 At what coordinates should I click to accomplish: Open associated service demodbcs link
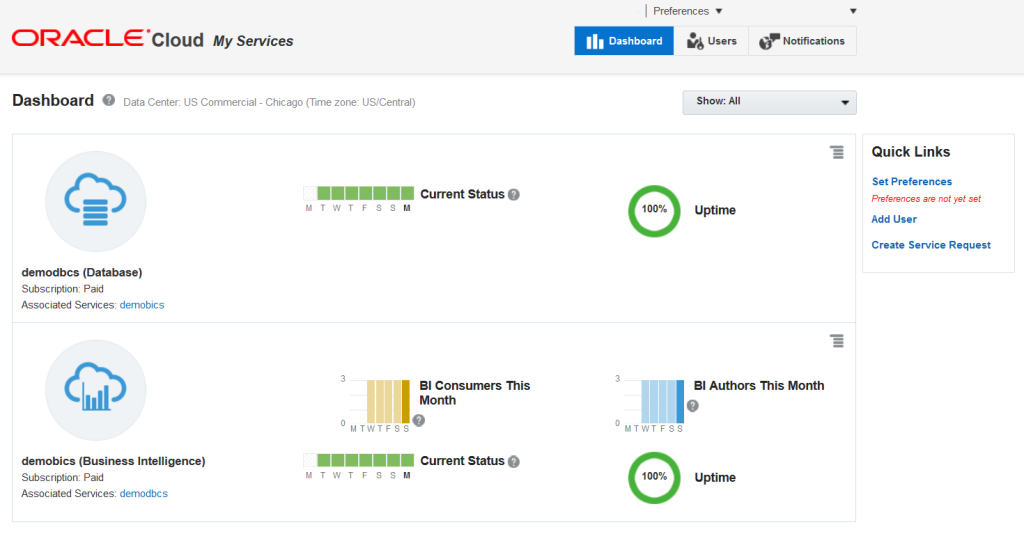click(144, 494)
